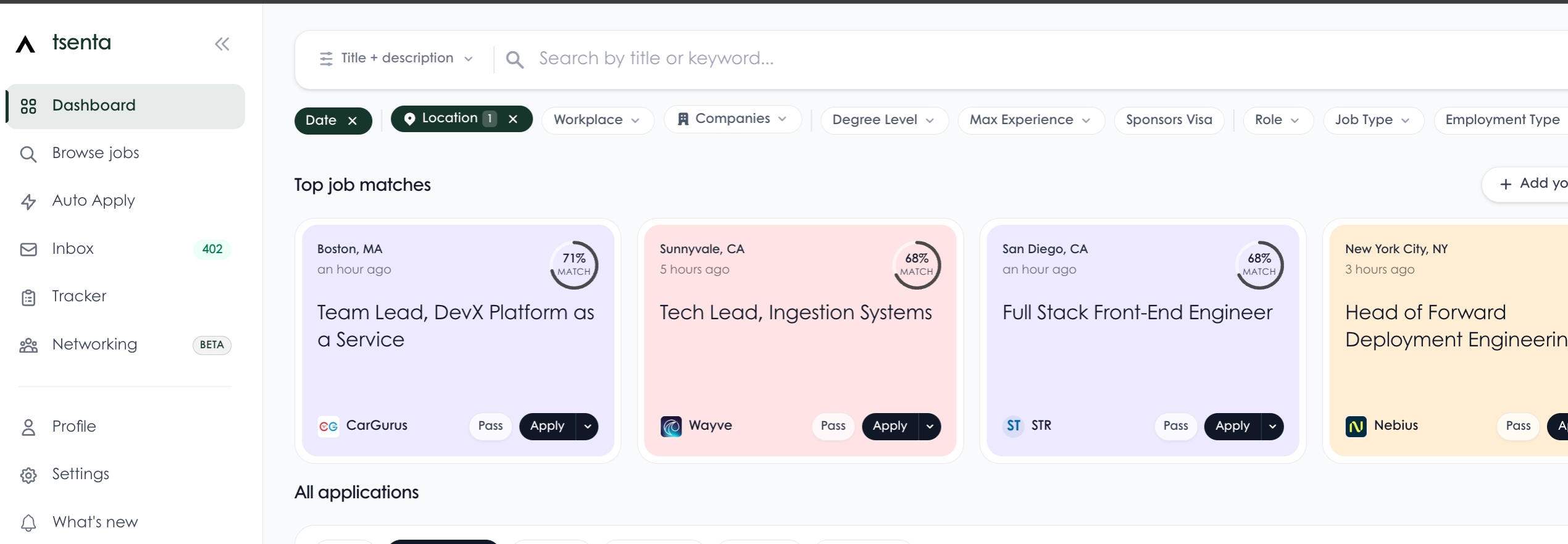This screenshot has height=544, width=1568.
Task: Pass on the CarGurus job
Action: 491,426
